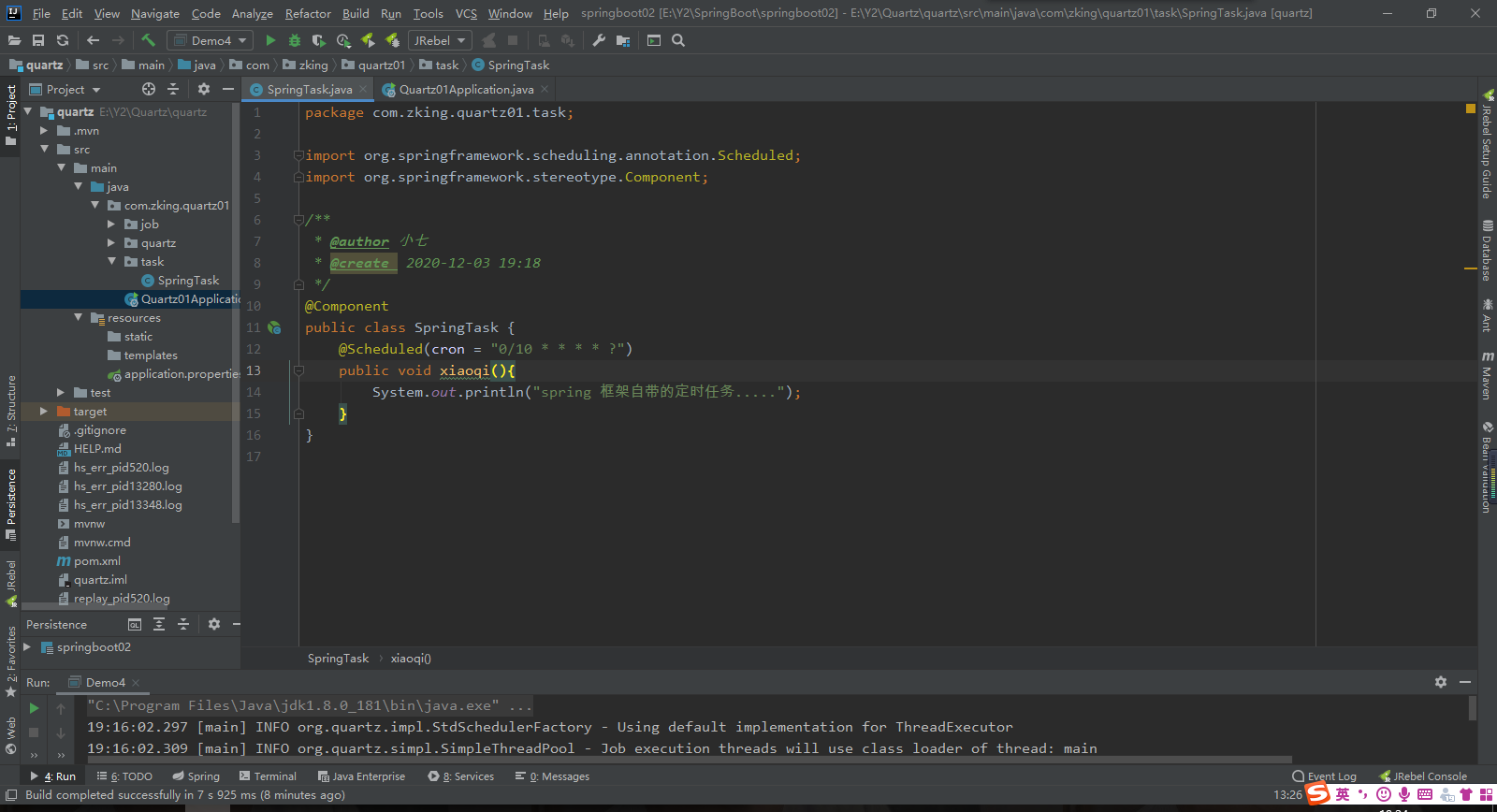
Task: Toggle the 2: Favorites tool window
Action: click(x=11, y=661)
